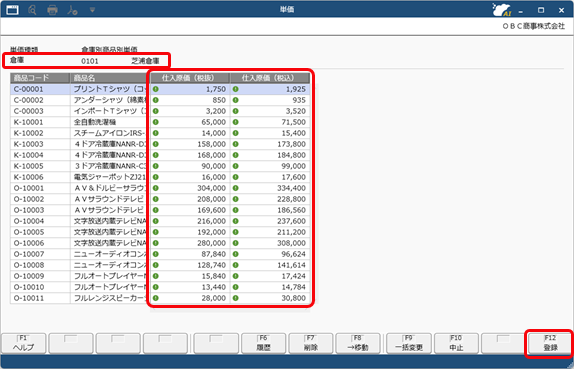
Task: Click the 商品コード column header
Action: coord(40,78)
